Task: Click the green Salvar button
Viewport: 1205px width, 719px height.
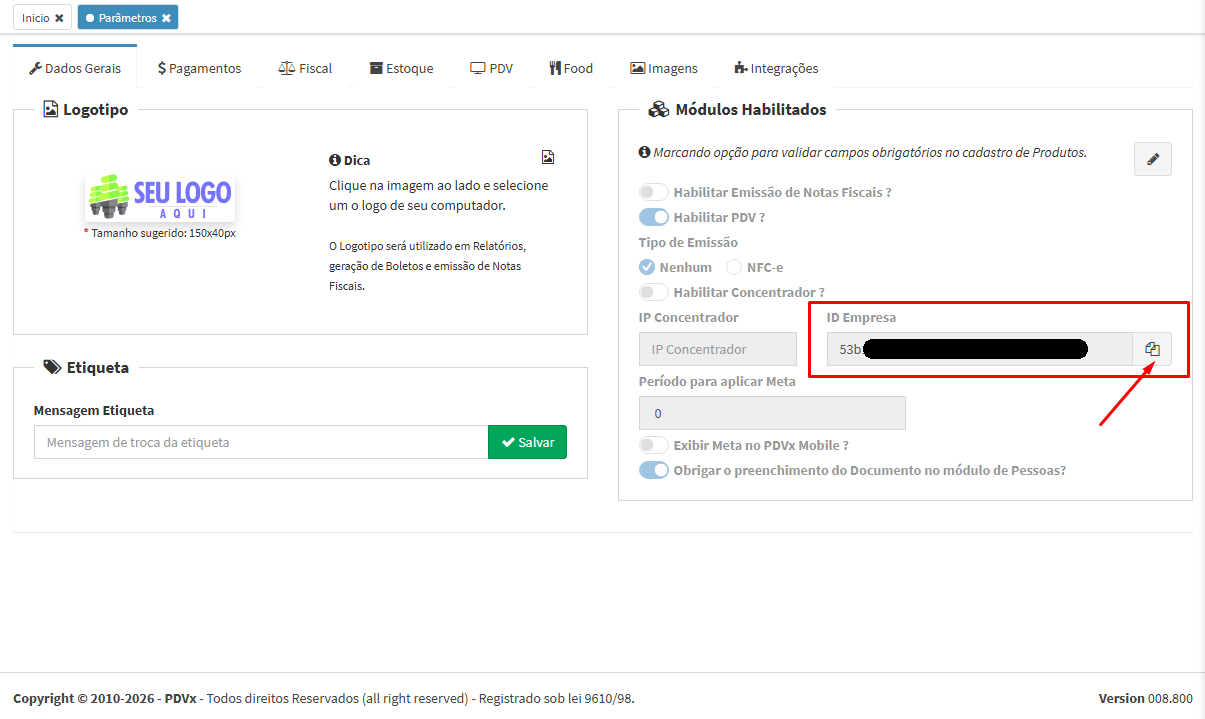Action: tap(527, 442)
